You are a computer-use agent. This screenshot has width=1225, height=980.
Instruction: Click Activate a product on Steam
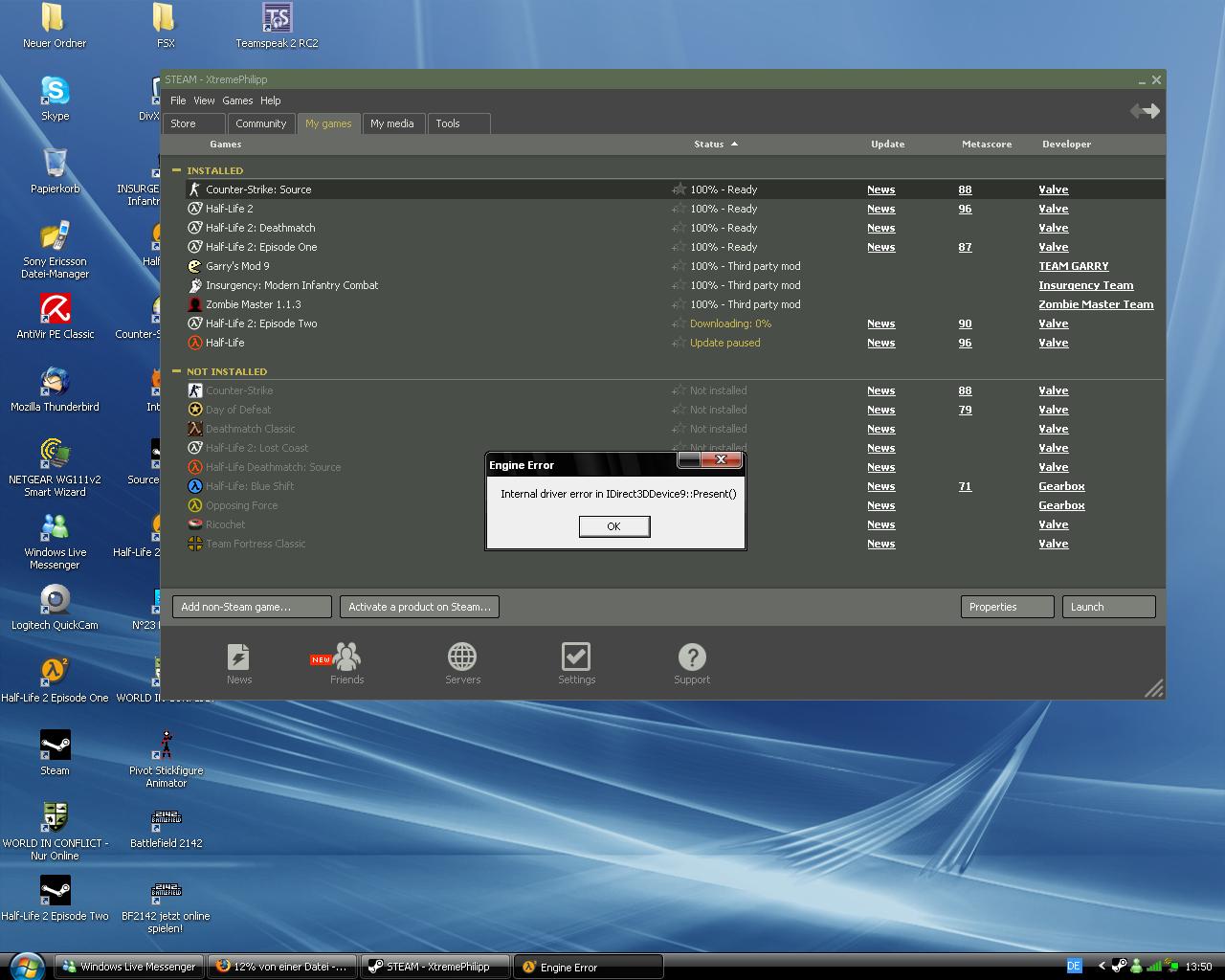pyautogui.click(x=419, y=607)
